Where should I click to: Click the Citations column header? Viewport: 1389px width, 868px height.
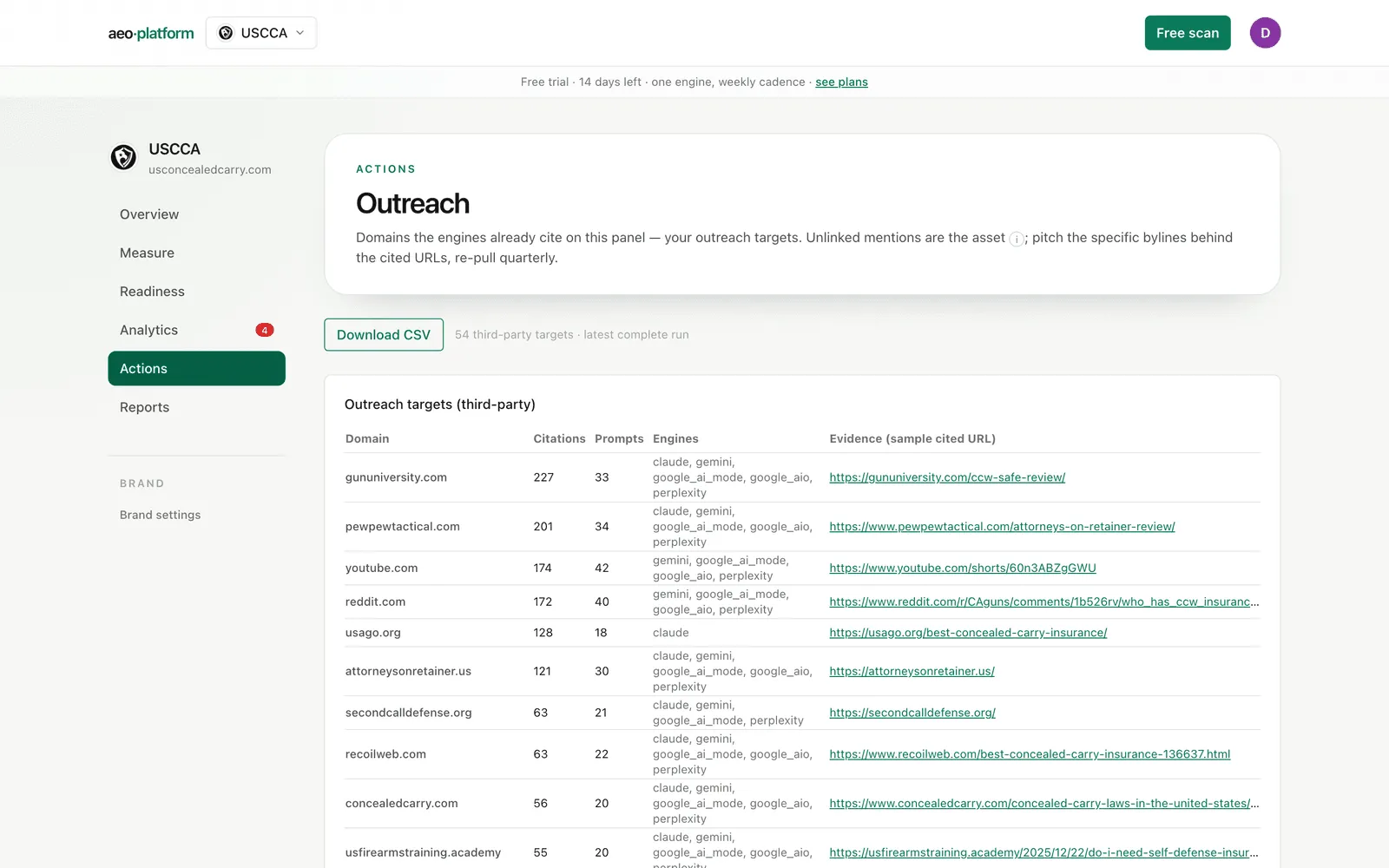(x=559, y=438)
